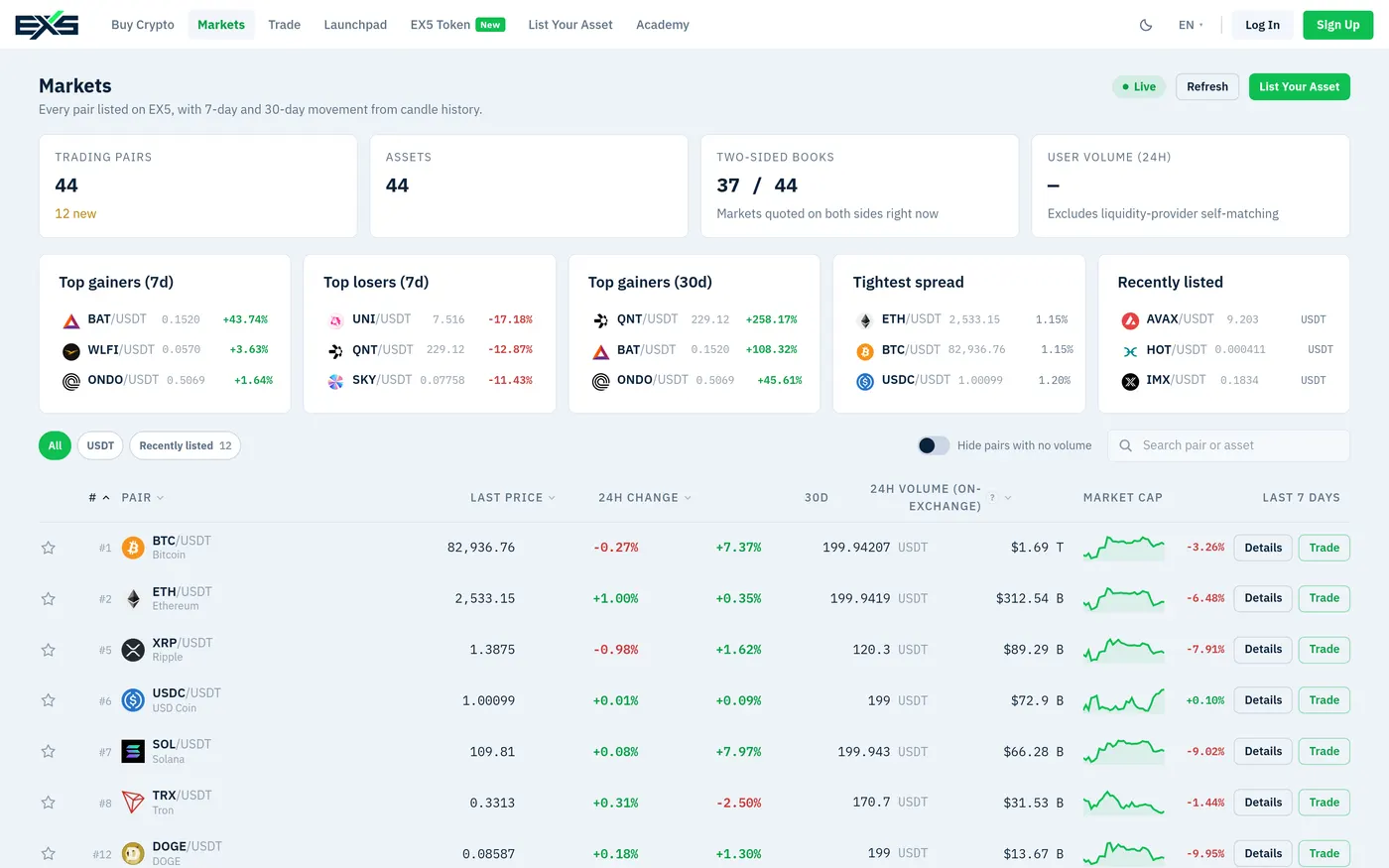Sort by PAIR column header
The image size is (1389, 868).
click(x=143, y=497)
